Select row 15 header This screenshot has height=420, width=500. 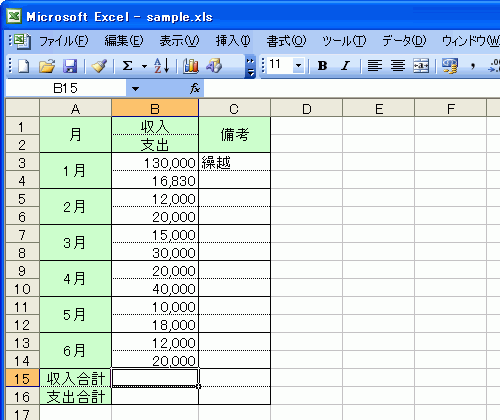click(22, 378)
